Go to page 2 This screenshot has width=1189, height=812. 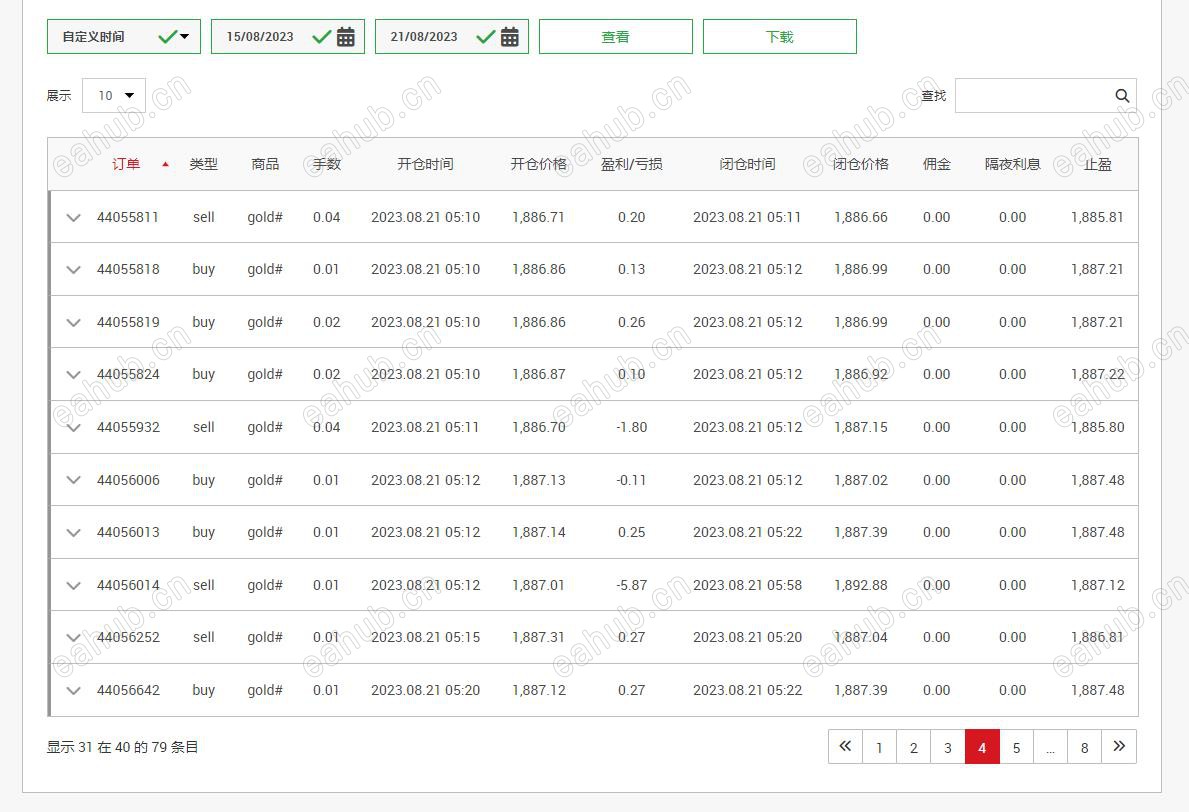(x=914, y=747)
